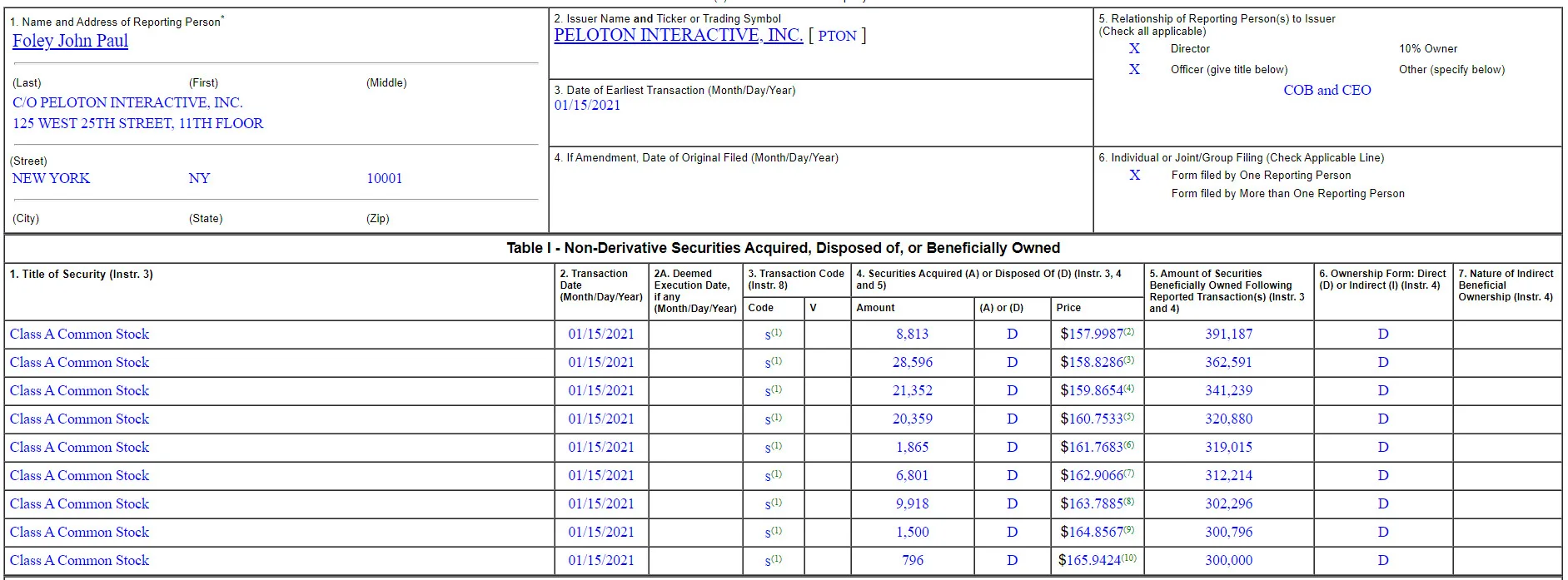Screen dimensions: 1568x580
Task: Click the amount 21,352
Action: coord(912,390)
